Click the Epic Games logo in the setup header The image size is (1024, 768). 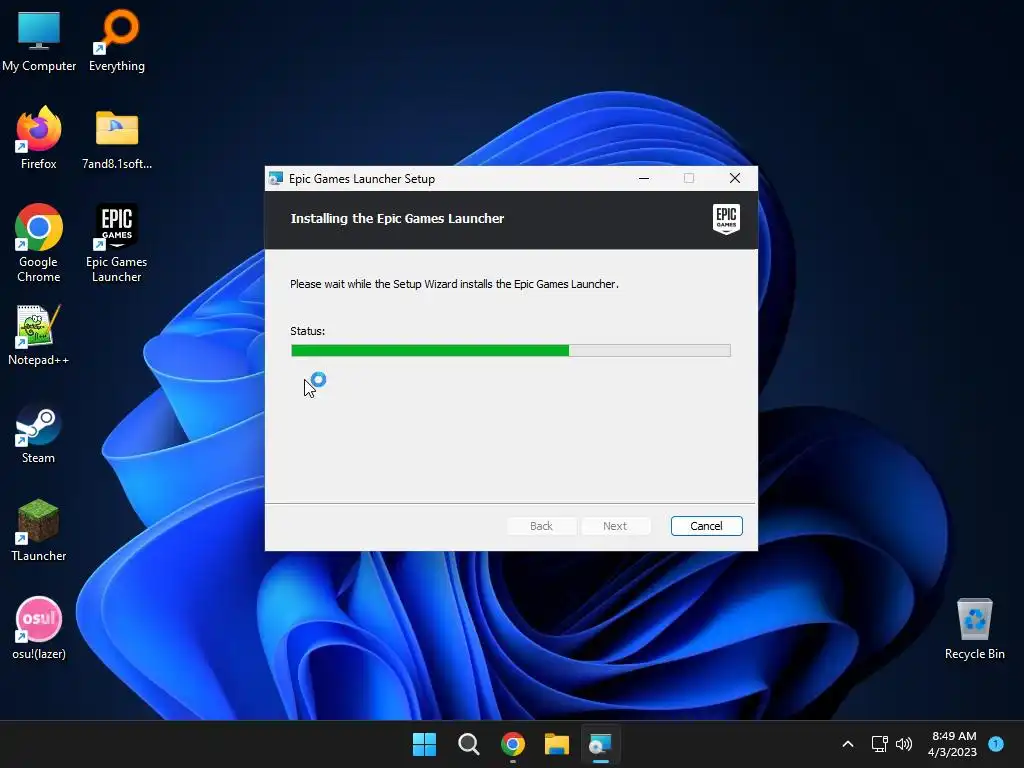coord(726,219)
